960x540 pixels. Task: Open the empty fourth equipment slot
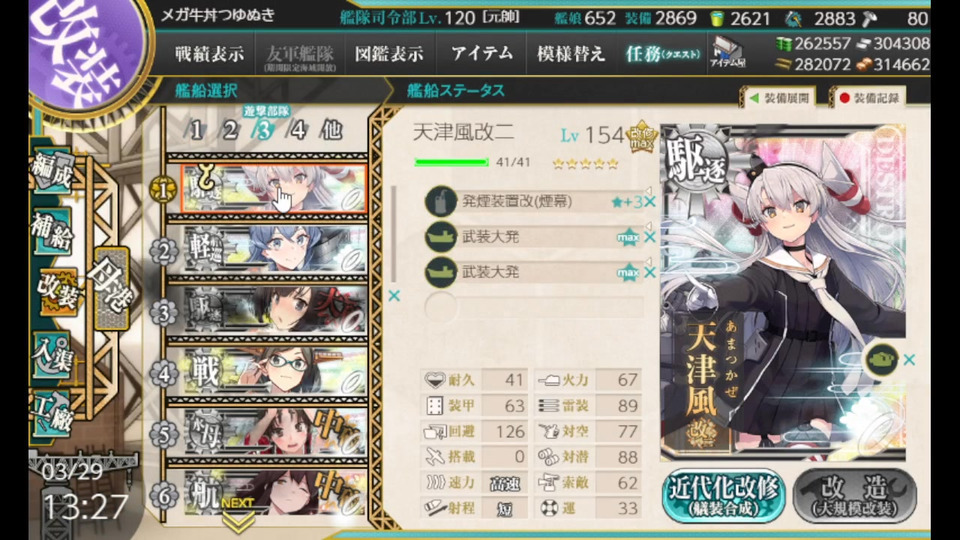[534, 307]
